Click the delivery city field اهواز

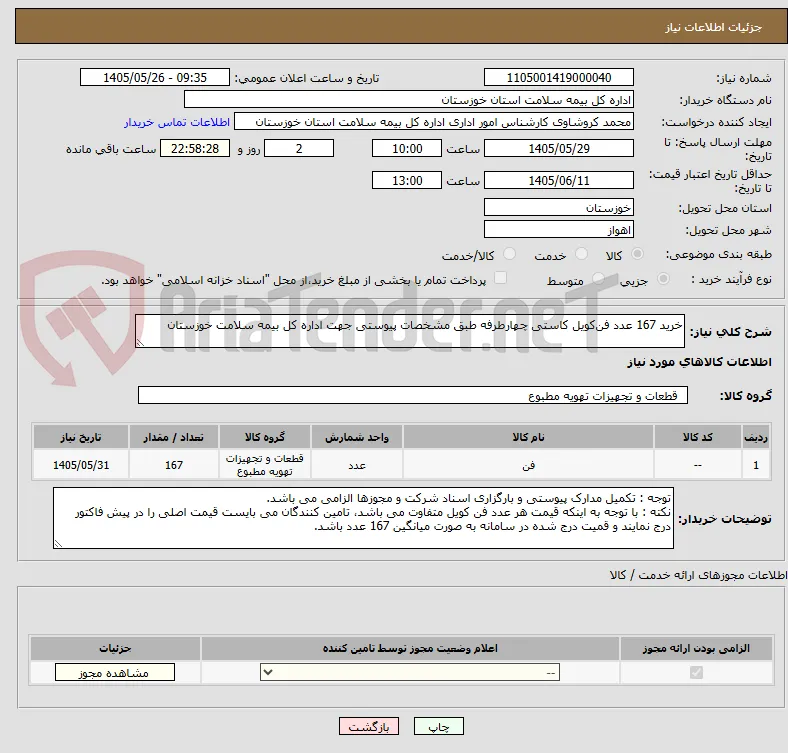click(558, 230)
